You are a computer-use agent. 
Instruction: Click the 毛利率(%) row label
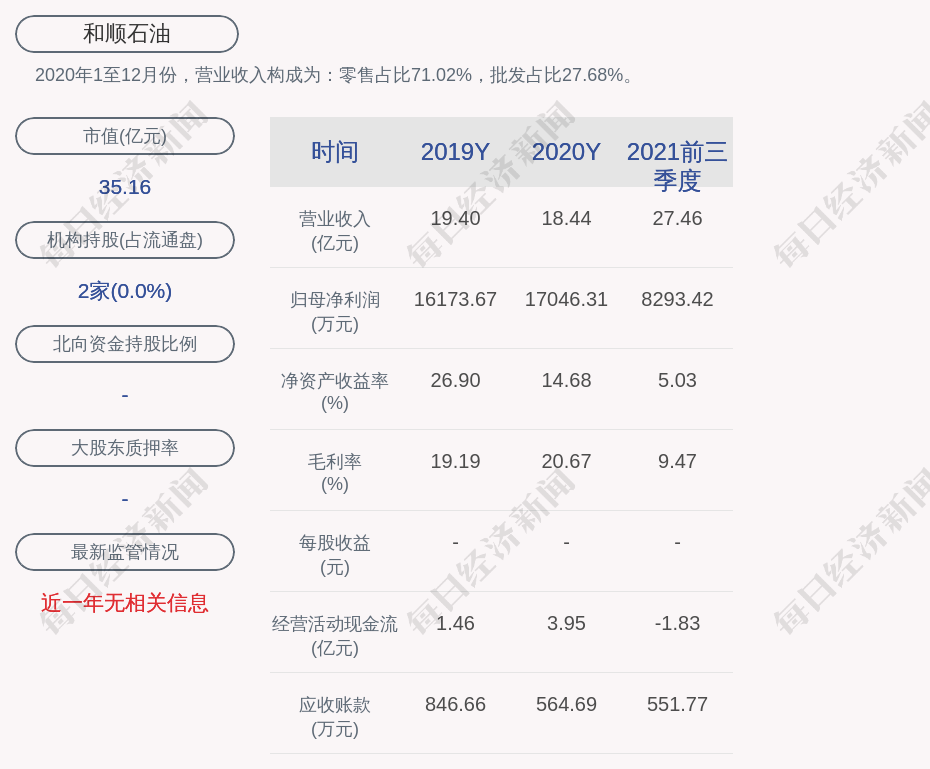pos(335,473)
